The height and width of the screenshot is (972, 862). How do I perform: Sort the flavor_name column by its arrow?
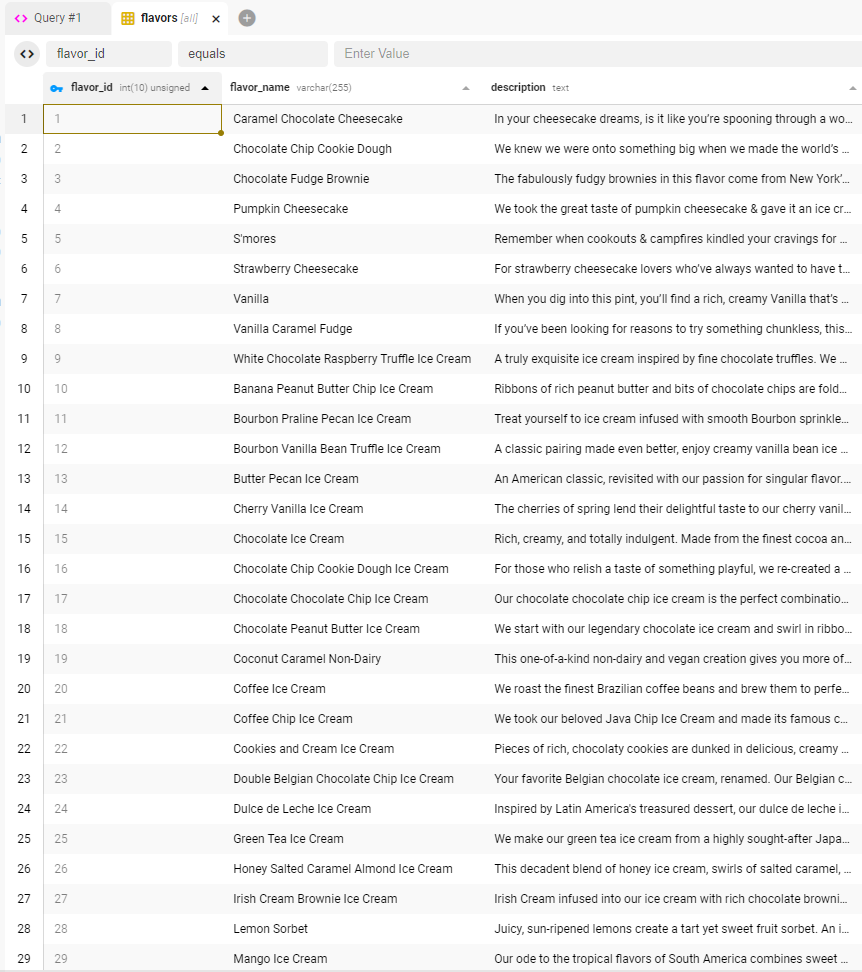[x=465, y=88]
